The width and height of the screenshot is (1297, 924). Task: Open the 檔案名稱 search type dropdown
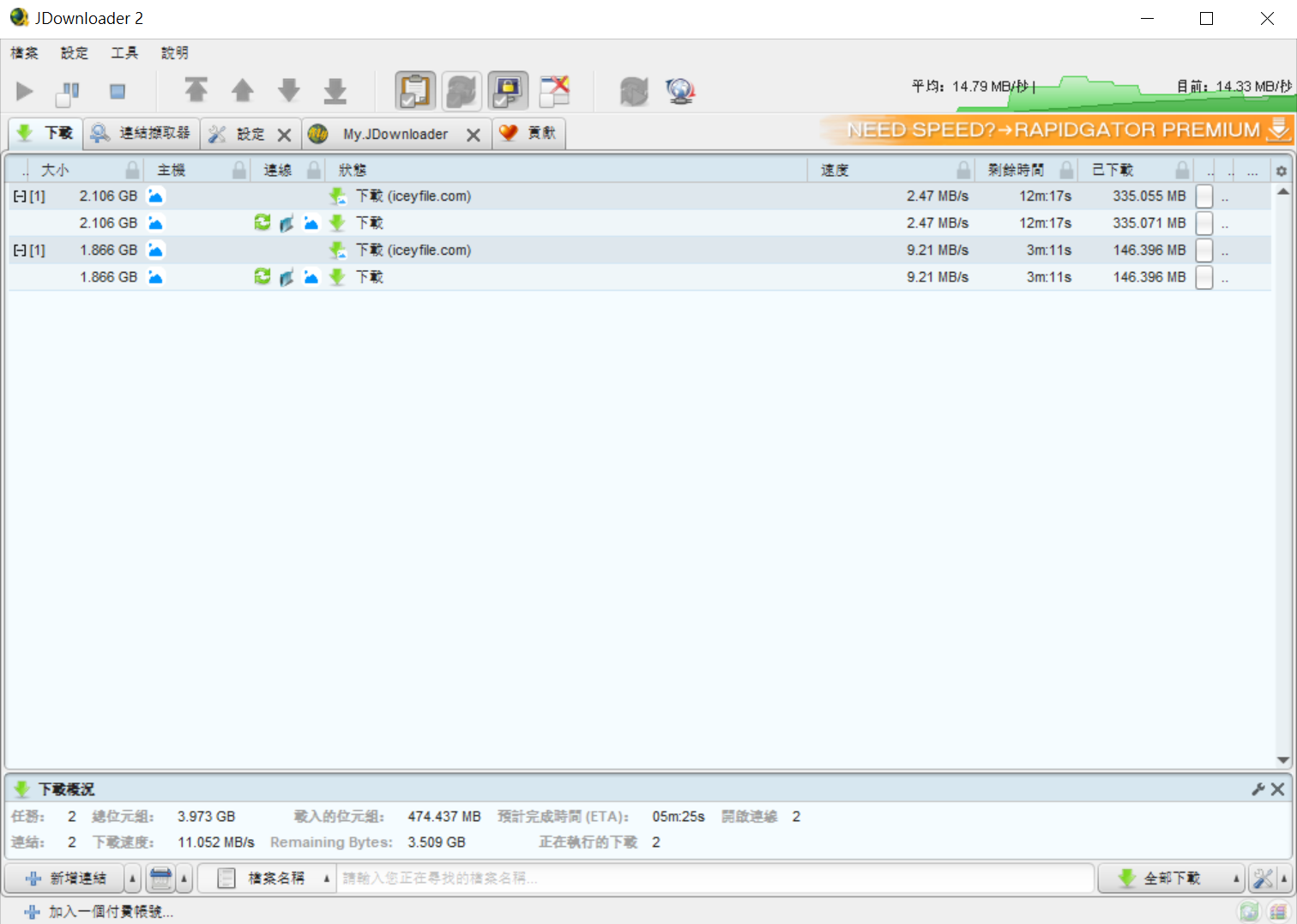(267, 879)
